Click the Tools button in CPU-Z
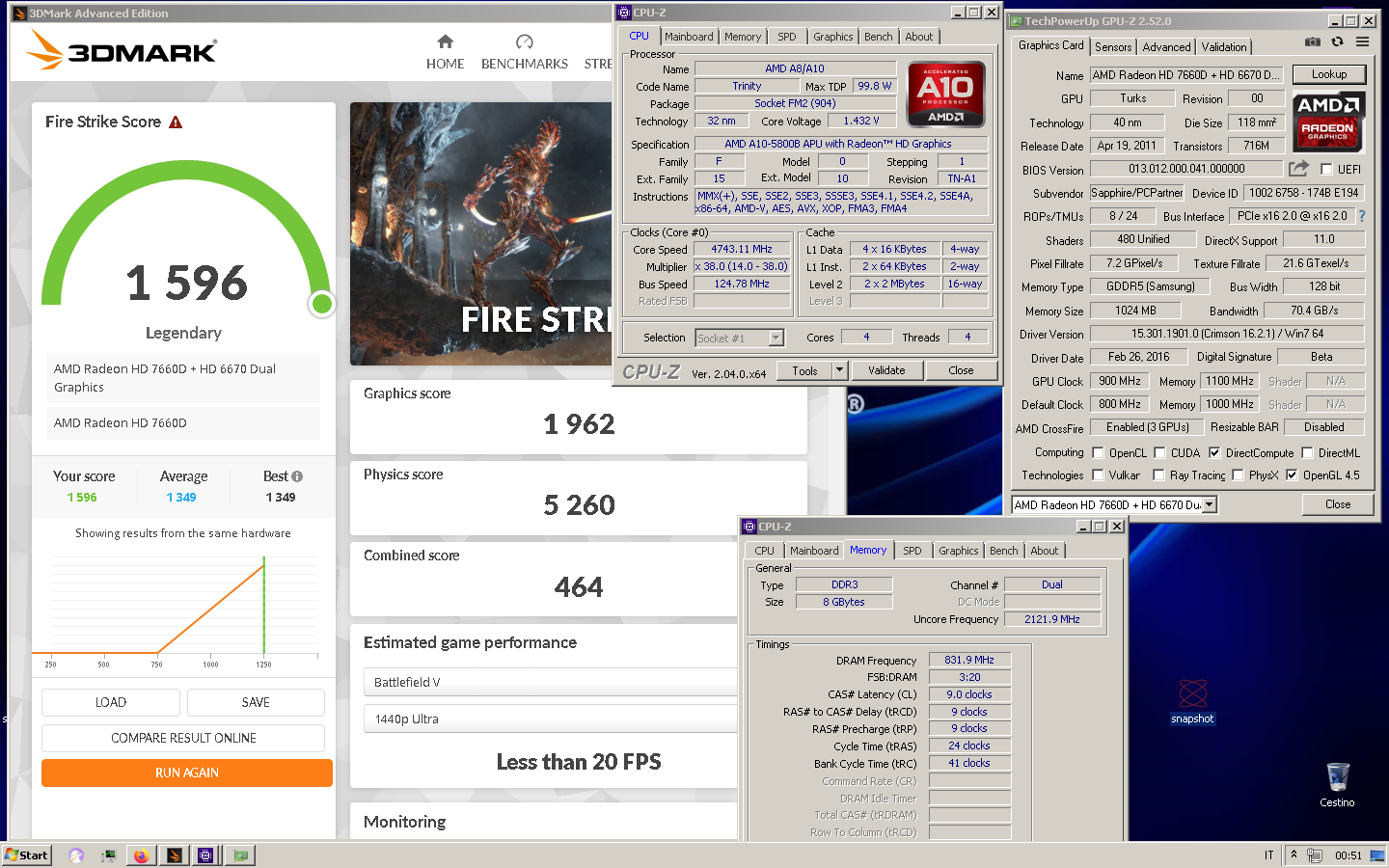 click(804, 370)
